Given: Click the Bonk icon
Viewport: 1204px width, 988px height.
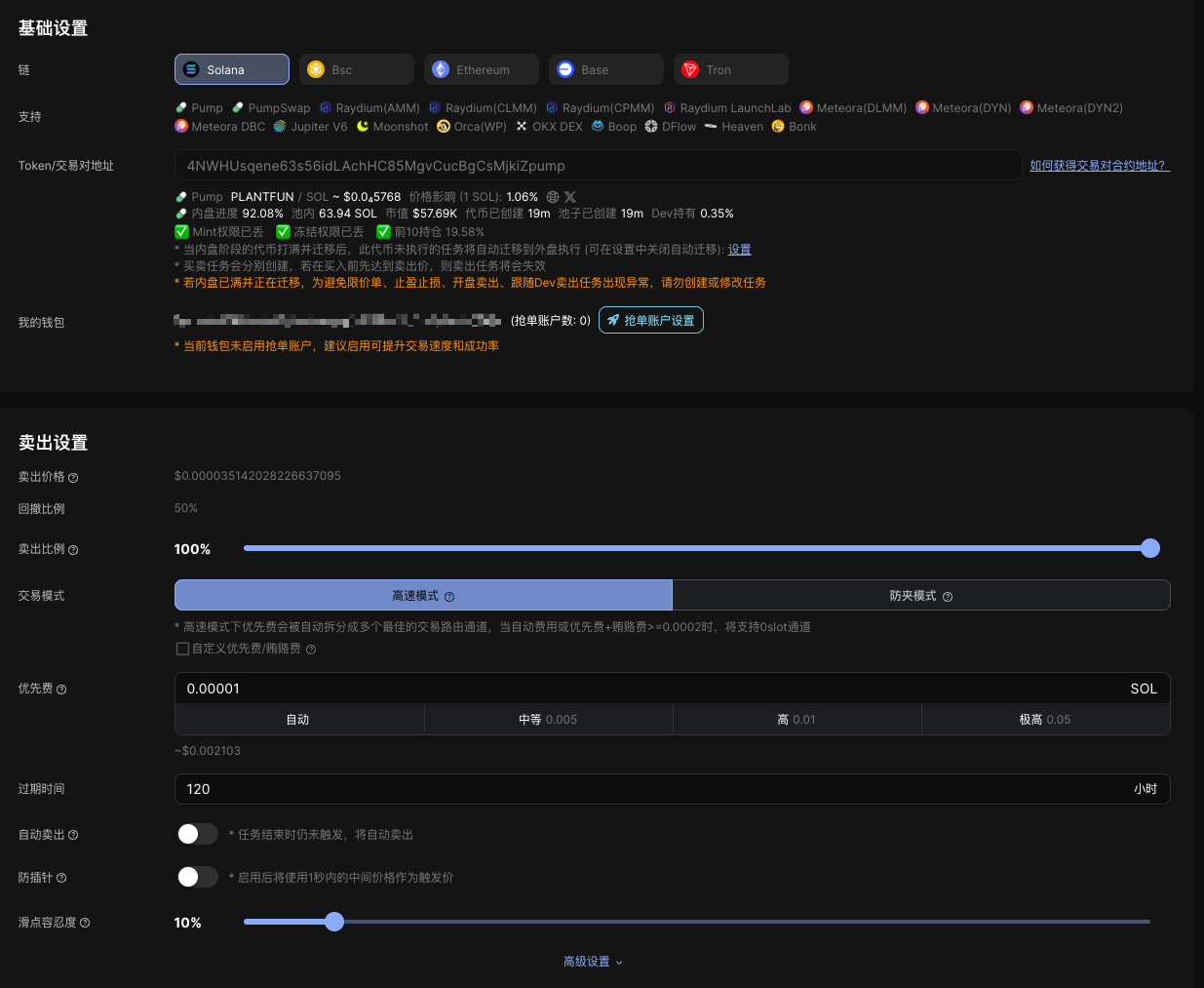Looking at the screenshot, I should click(x=778, y=127).
